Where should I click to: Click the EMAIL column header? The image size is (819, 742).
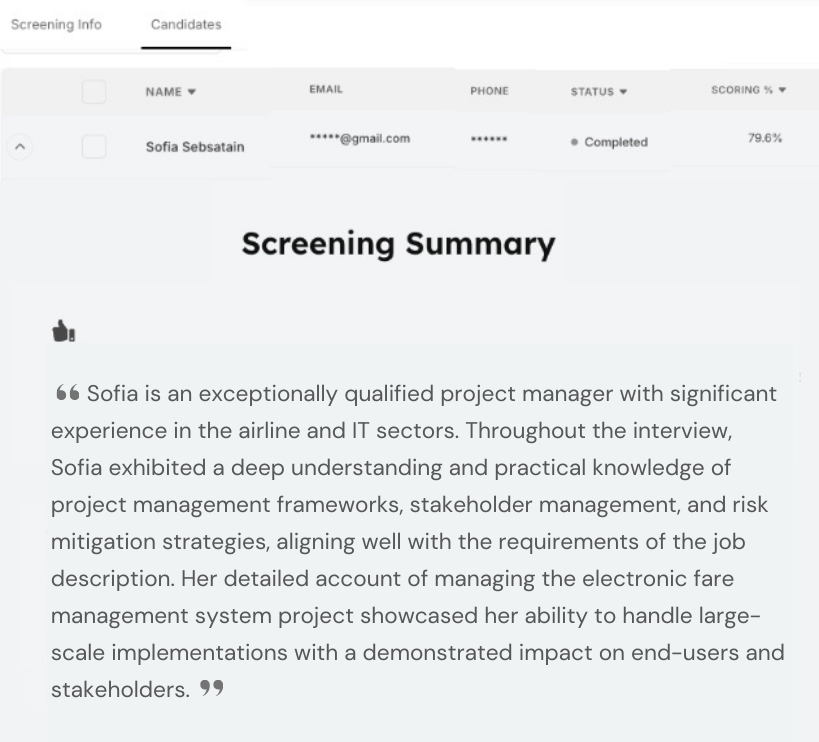tap(326, 90)
